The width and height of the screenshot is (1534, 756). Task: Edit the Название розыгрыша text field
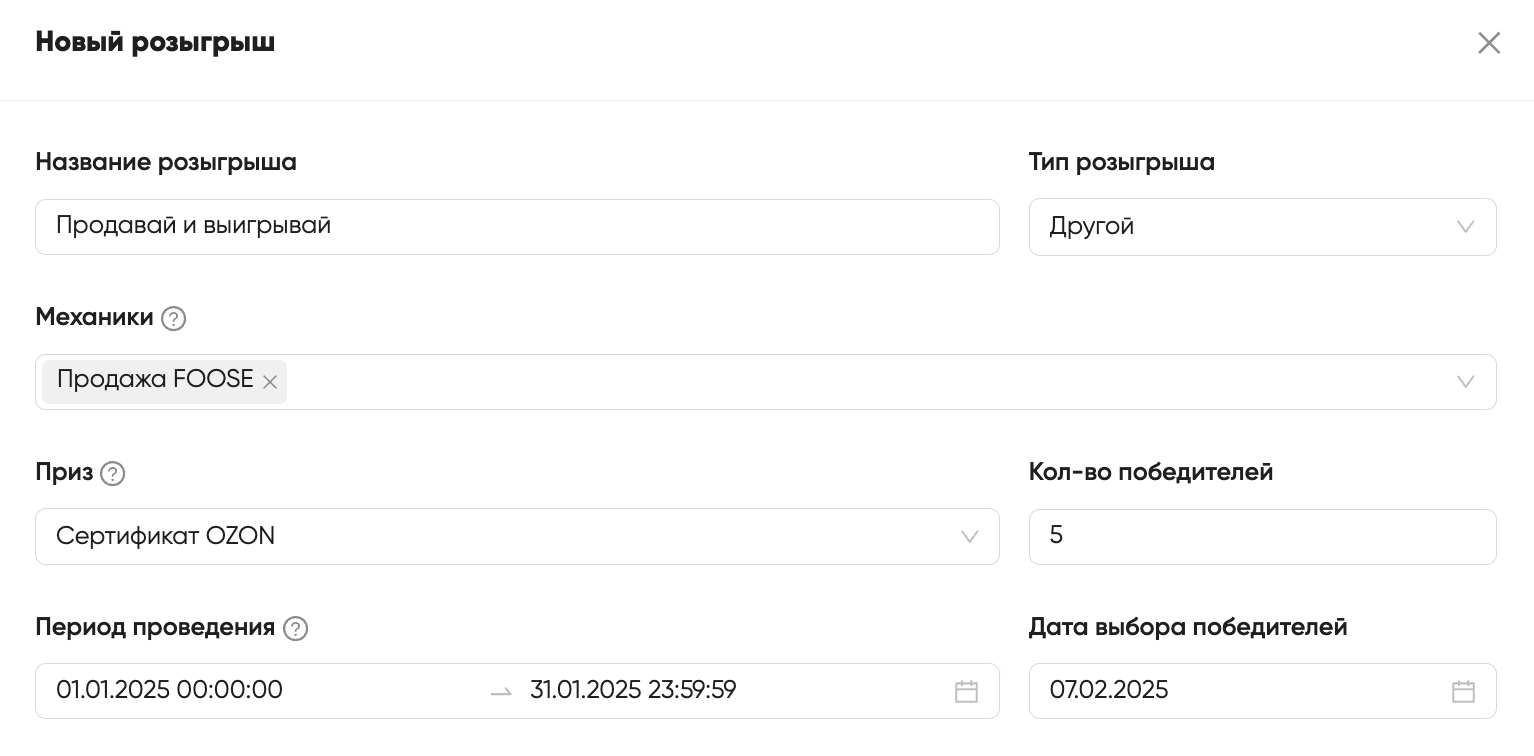(517, 227)
